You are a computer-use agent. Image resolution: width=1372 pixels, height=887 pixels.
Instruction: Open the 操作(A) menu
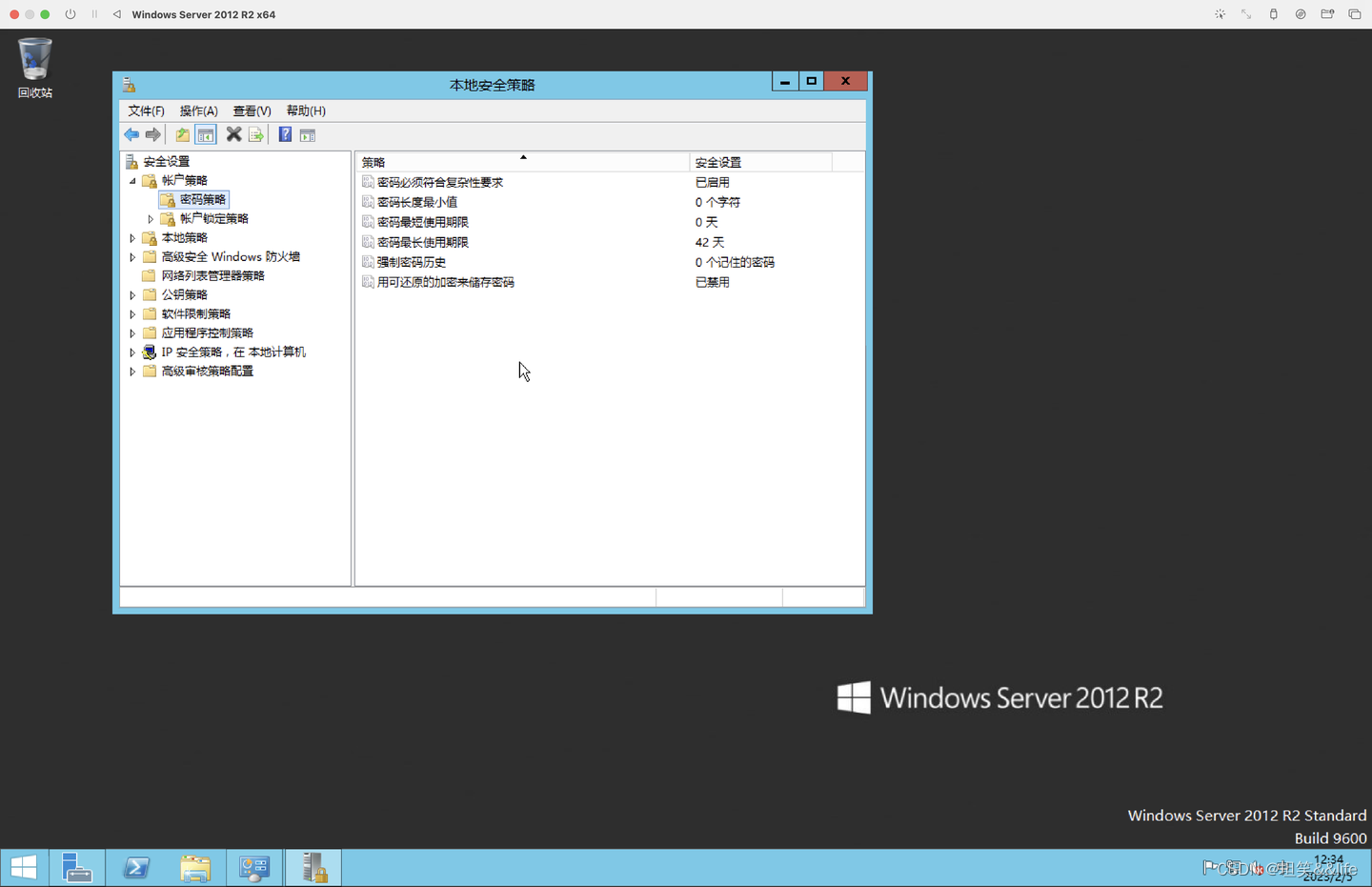[198, 111]
